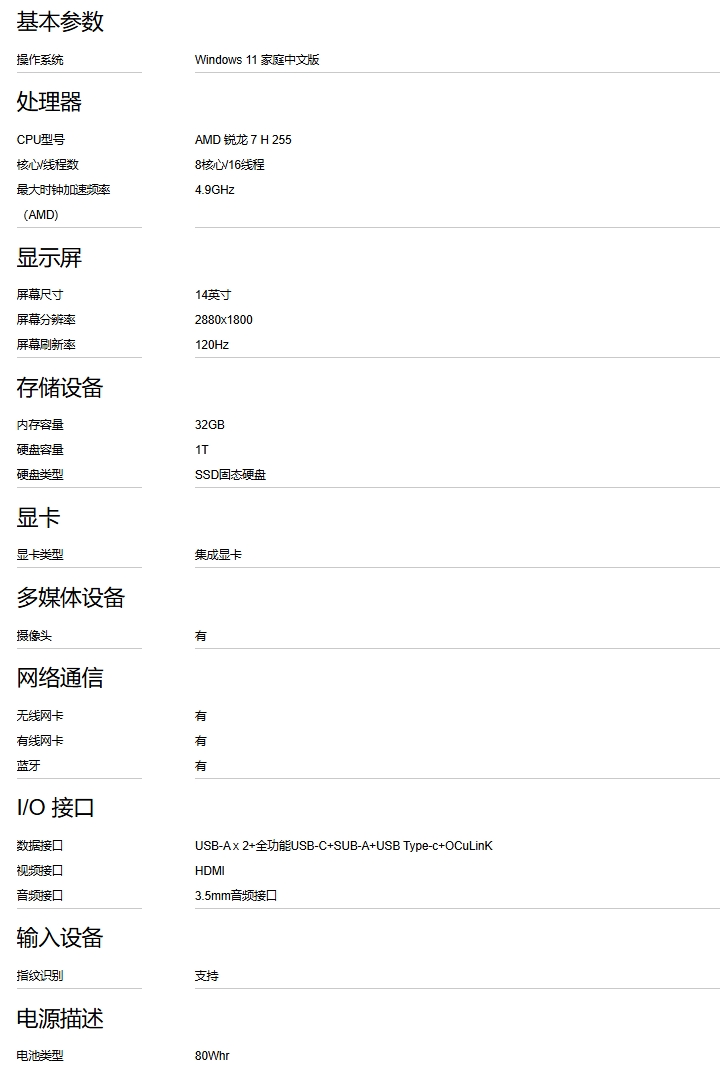The width and height of the screenshot is (720, 1066).
Task: Click the 蓝牙 label
Action: pyautogui.click(x=29, y=766)
